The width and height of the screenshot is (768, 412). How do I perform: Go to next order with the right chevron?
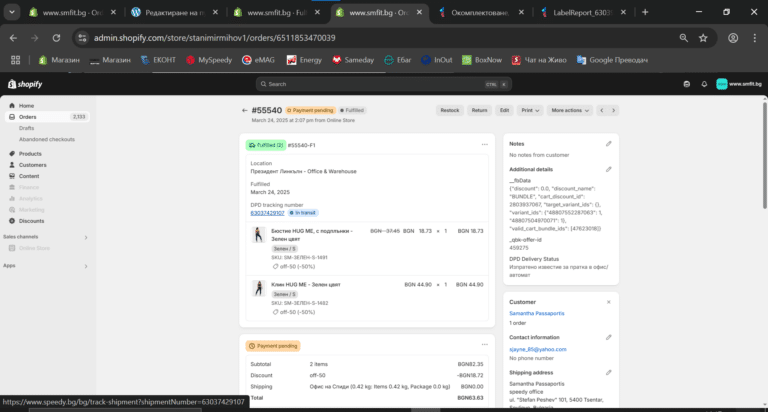(615, 110)
